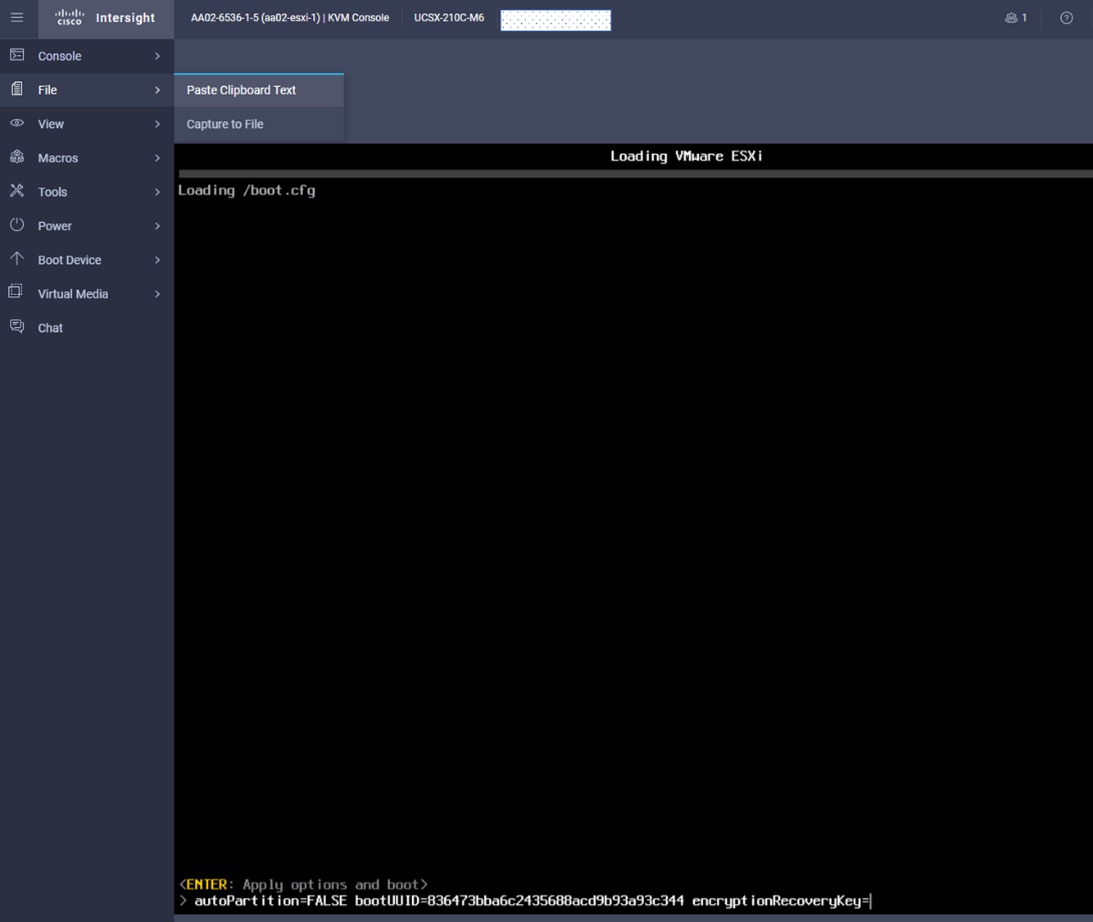The height and width of the screenshot is (922, 1093).
Task: Open the help question mark icon
Action: click(1067, 18)
